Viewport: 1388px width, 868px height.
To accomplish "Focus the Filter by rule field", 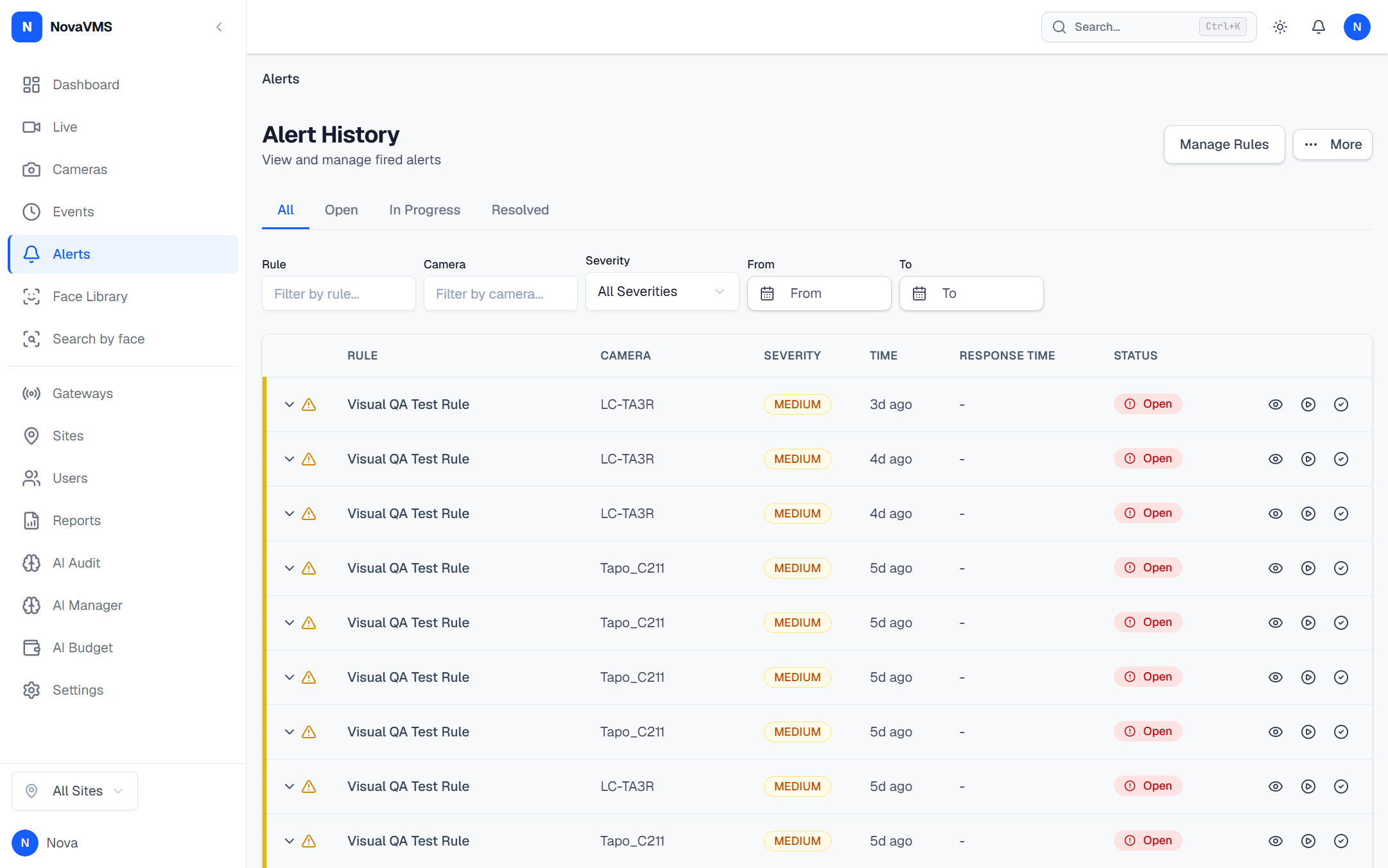I will (339, 293).
